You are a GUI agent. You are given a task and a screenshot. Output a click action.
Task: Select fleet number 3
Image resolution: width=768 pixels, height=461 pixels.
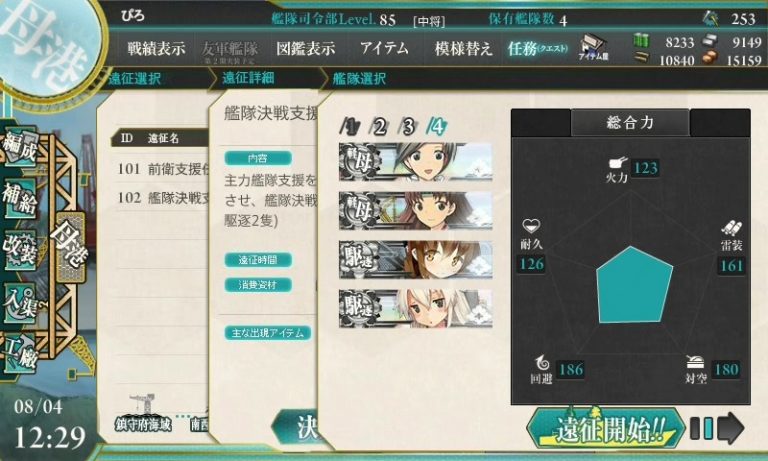click(408, 127)
